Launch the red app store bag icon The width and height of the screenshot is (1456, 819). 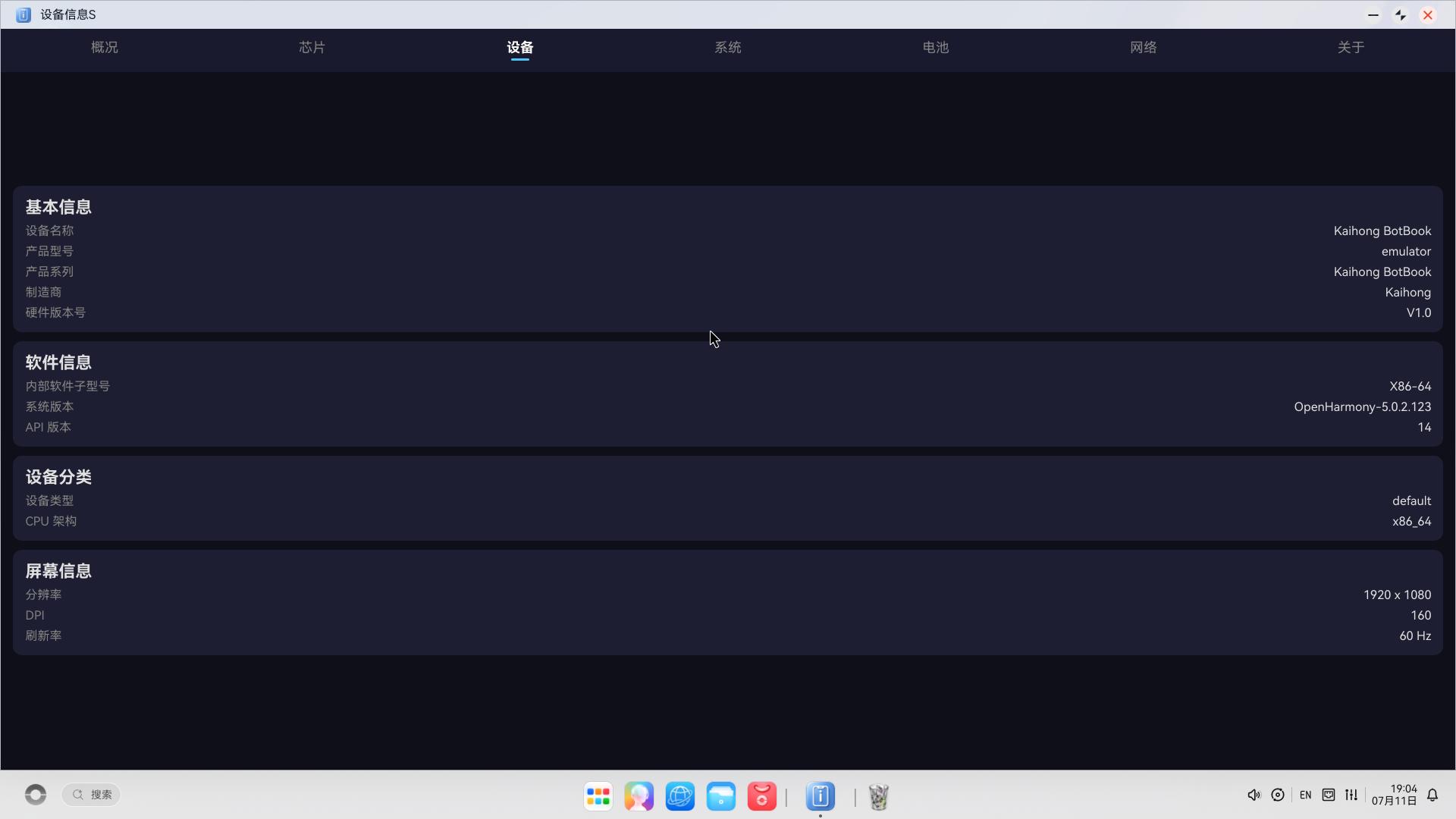[x=762, y=796]
